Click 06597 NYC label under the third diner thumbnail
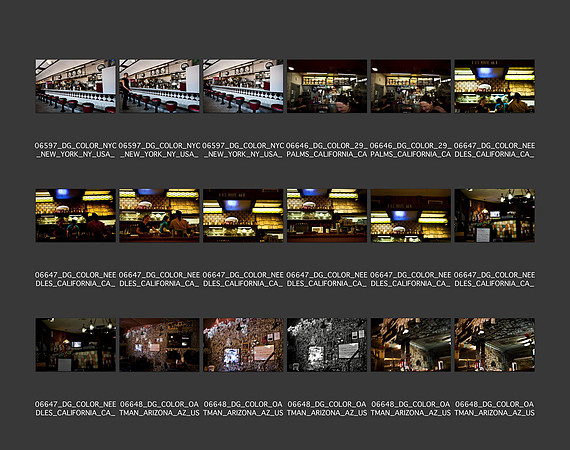This screenshot has width=570, height=450. coord(243,150)
